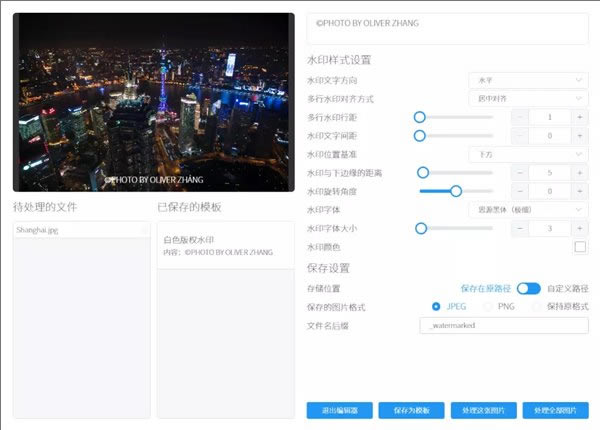Select the PNG format radio button
This screenshot has height=430, width=600.
point(488,306)
